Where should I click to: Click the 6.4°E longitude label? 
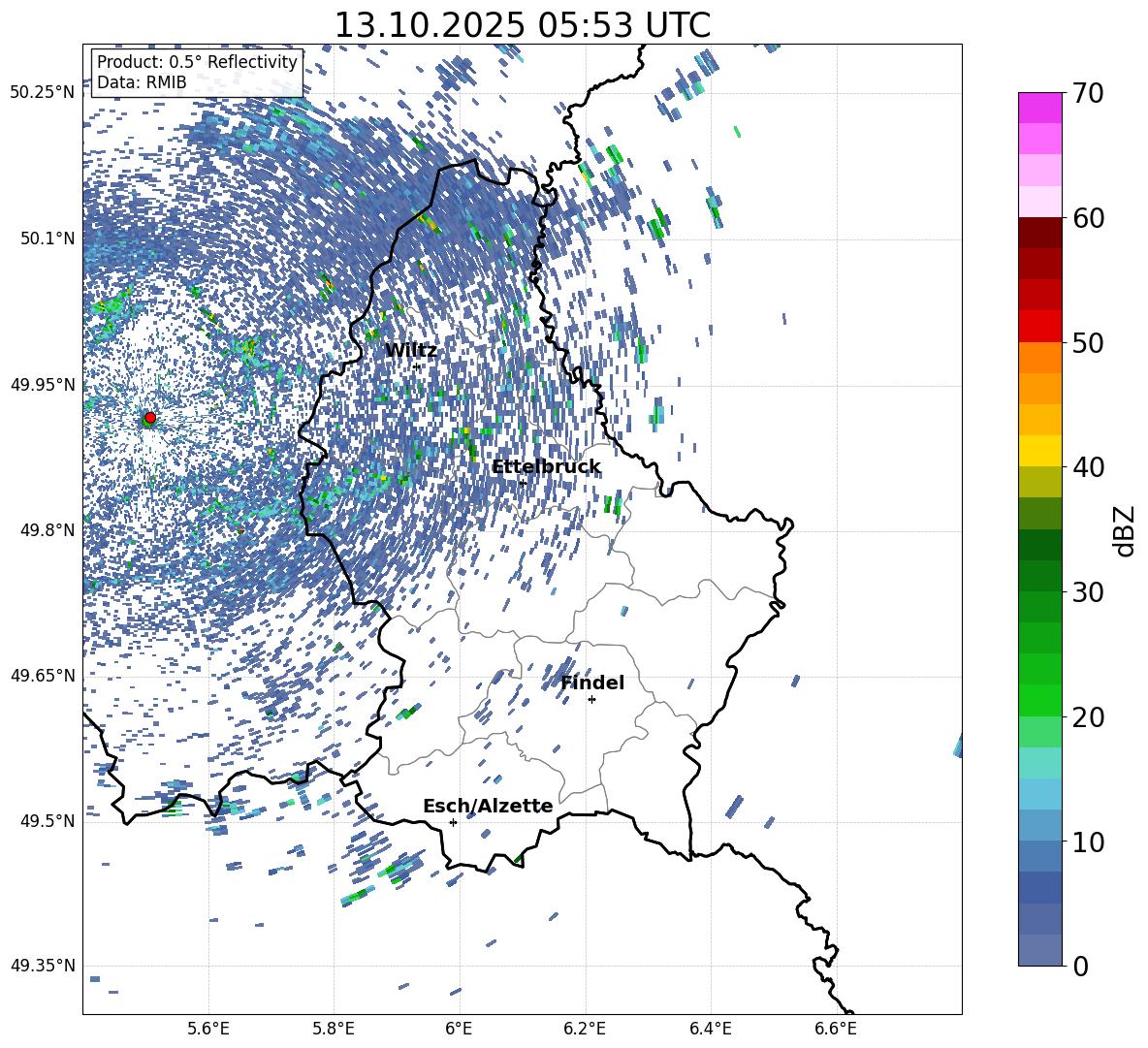point(710,1029)
